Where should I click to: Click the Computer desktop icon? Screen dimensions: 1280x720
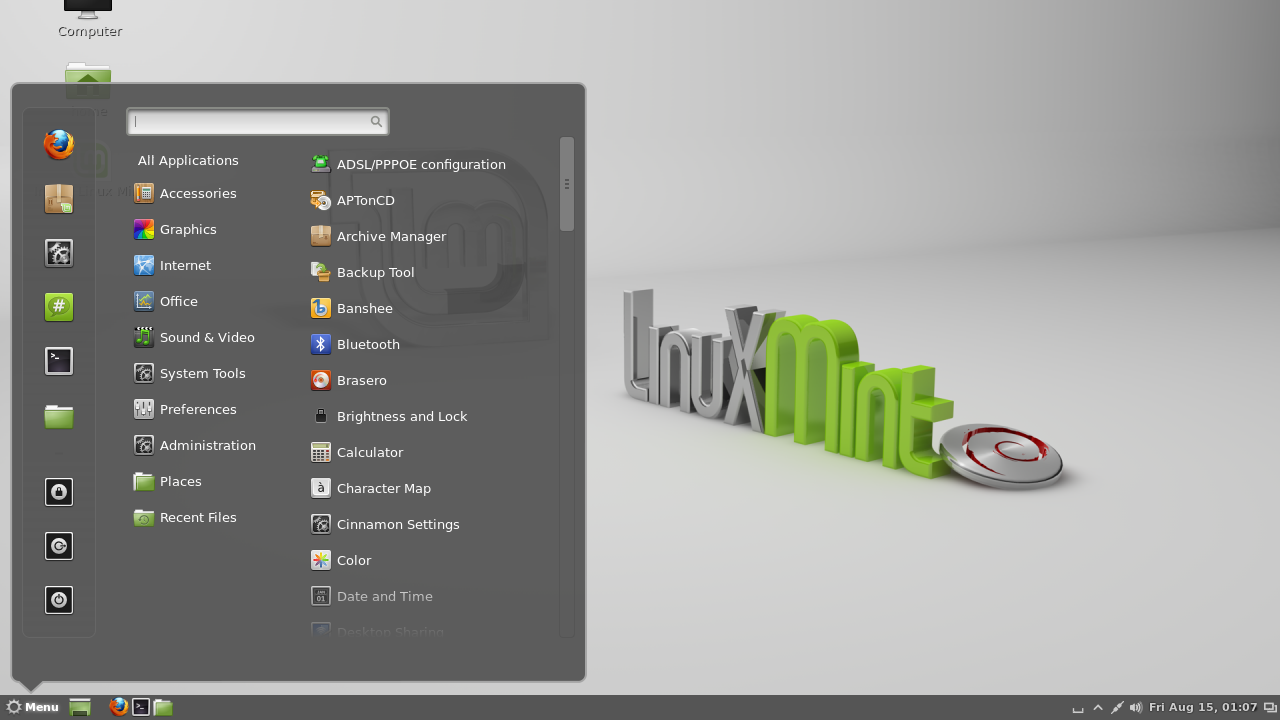click(x=89, y=19)
